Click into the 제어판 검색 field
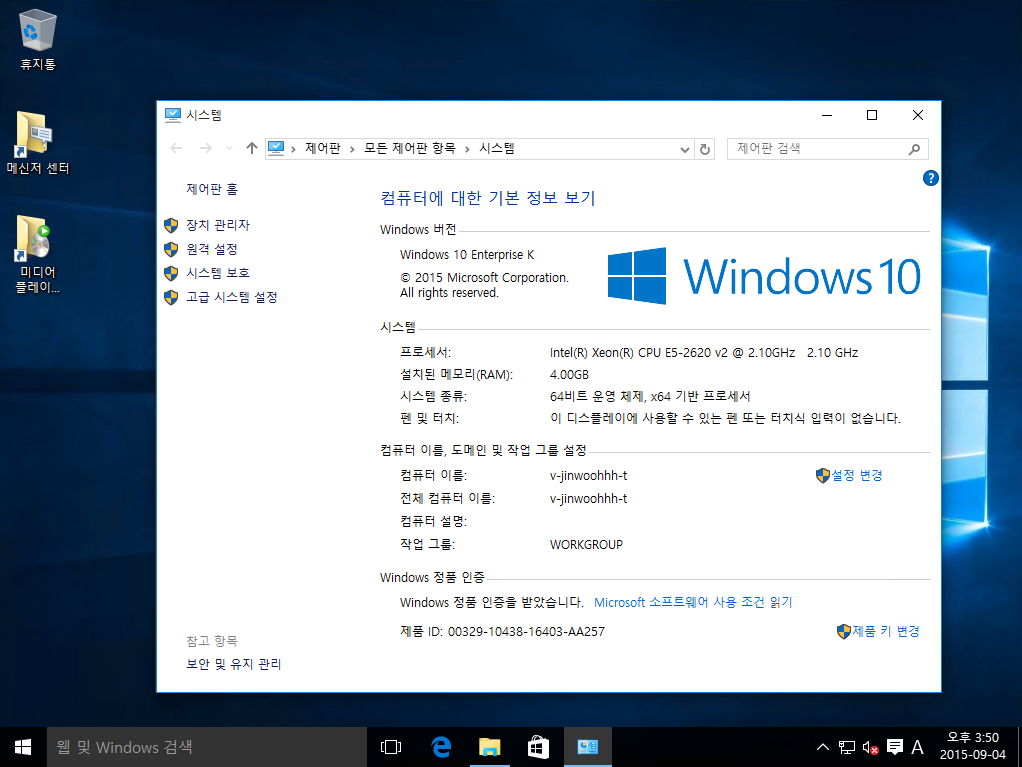Screen dimensions: 1022x767 [x=827, y=149]
